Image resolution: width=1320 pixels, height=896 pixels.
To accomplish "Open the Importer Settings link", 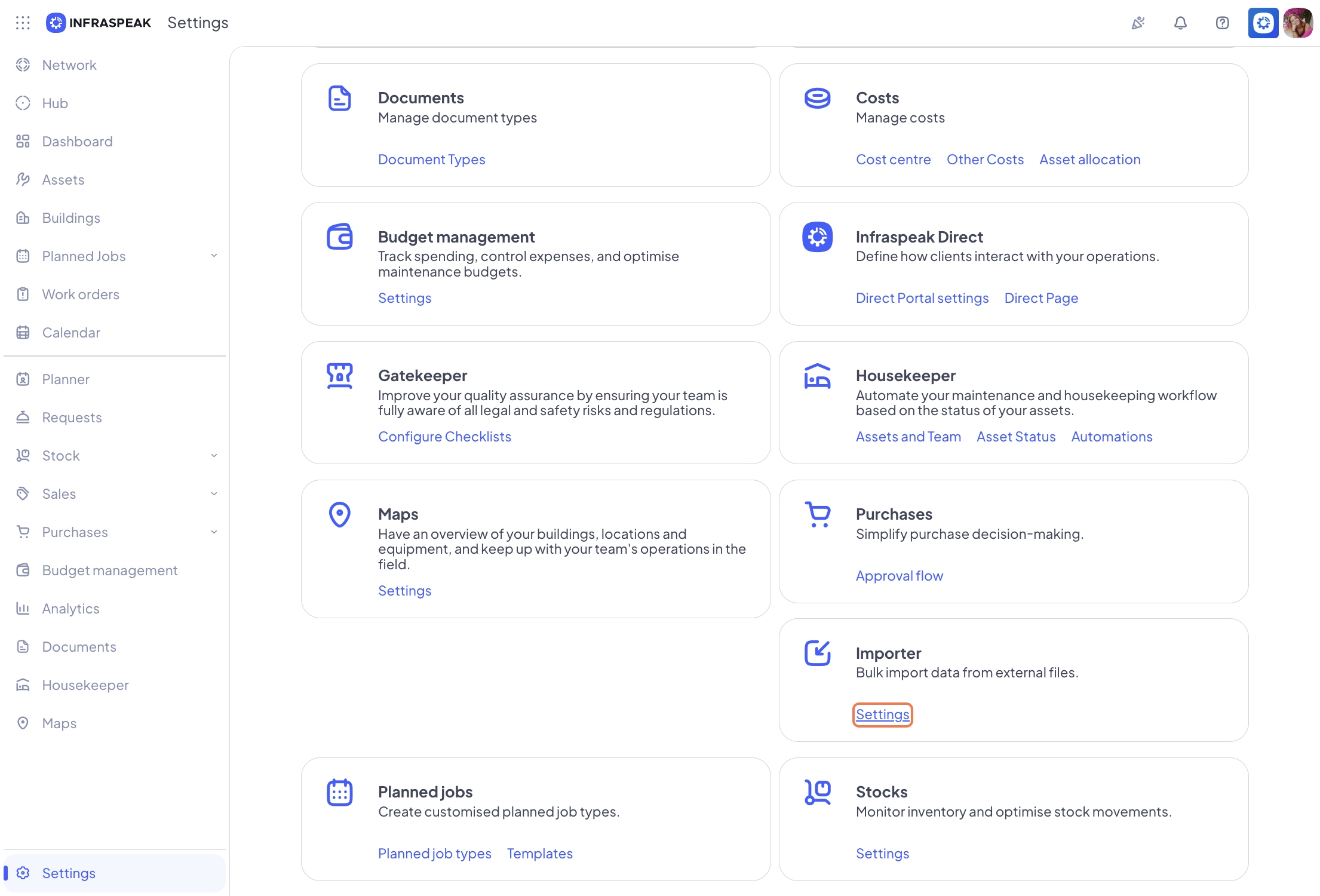I will [x=882, y=714].
